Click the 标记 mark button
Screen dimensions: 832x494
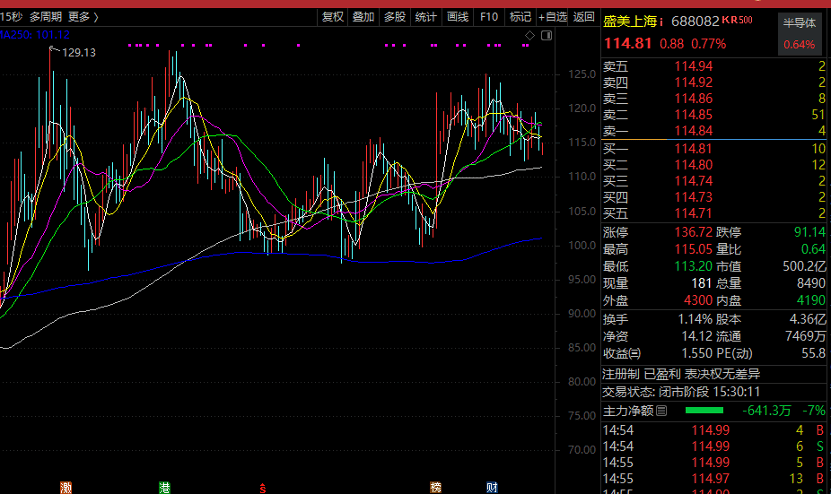(520, 17)
